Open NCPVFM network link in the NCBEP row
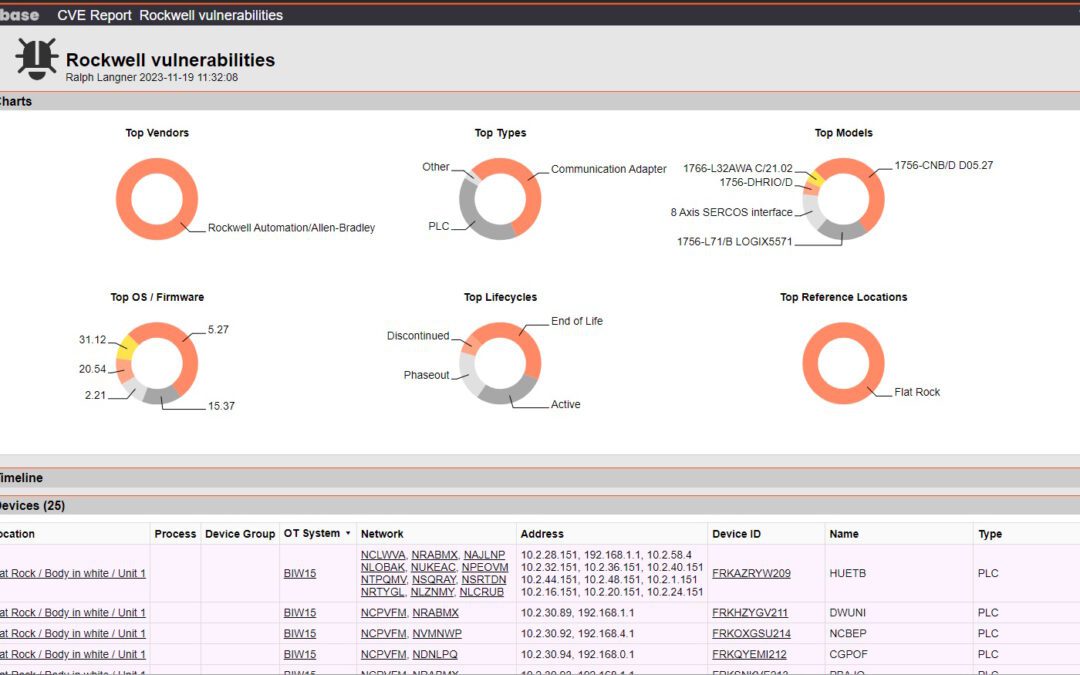 (384, 633)
